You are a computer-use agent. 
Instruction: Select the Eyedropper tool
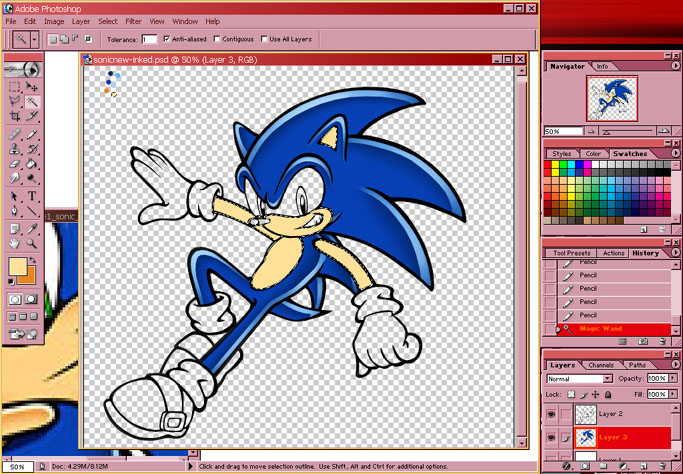coord(31,228)
